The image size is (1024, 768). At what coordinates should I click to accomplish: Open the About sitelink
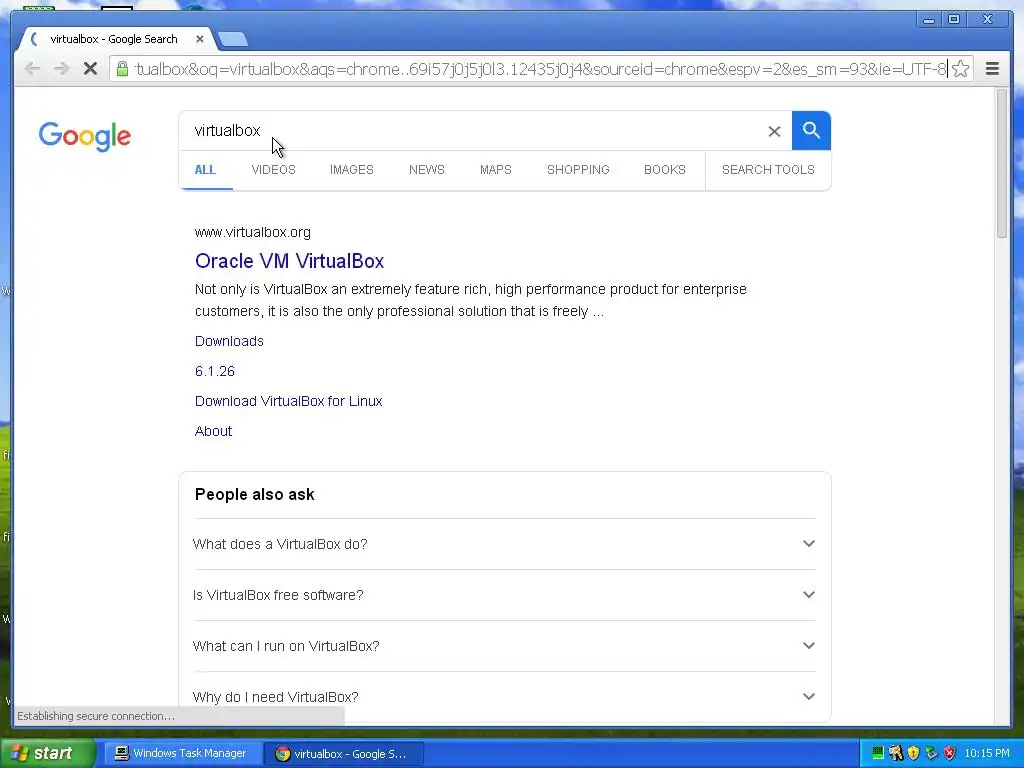point(214,431)
